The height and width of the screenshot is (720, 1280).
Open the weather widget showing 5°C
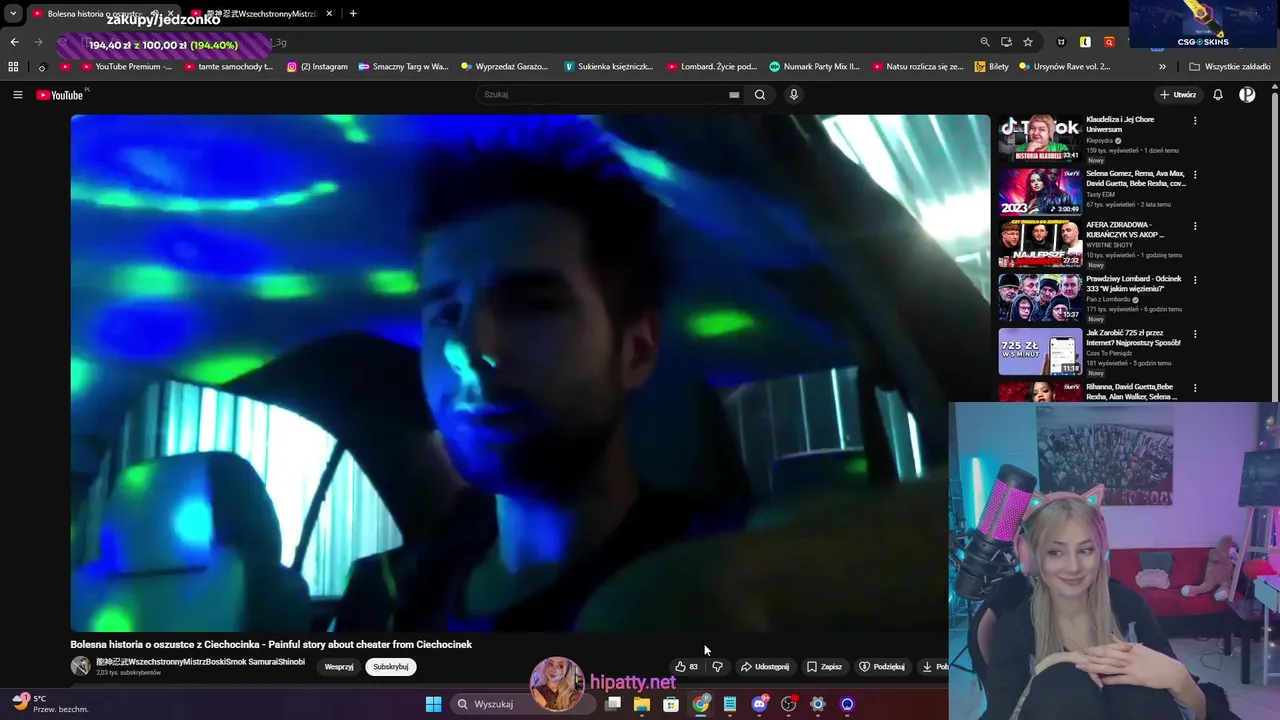tap(50, 703)
